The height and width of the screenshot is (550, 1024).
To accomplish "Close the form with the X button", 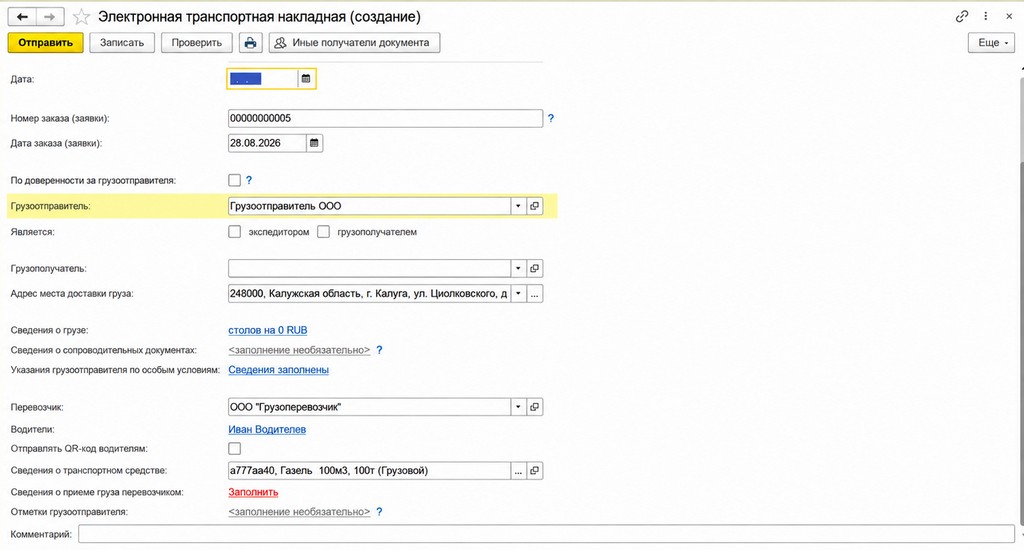I will pyautogui.click(x=1009, y=17).
